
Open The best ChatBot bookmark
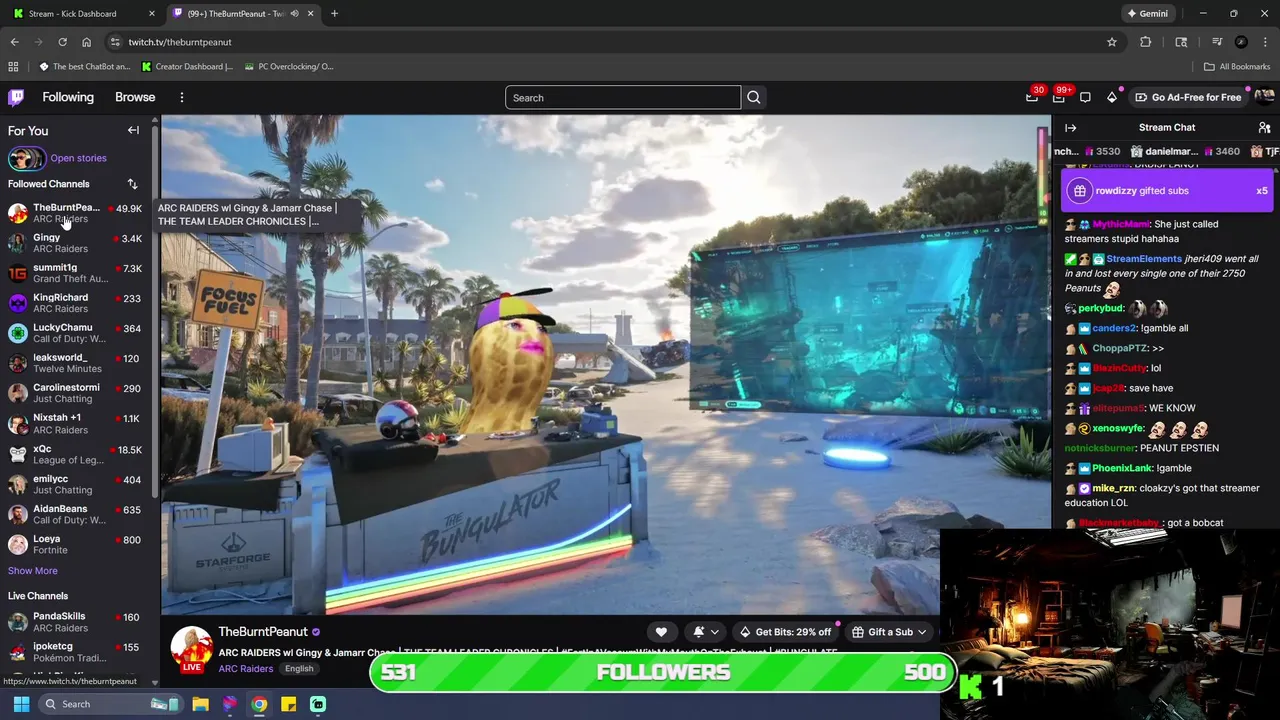pos(85,67)
